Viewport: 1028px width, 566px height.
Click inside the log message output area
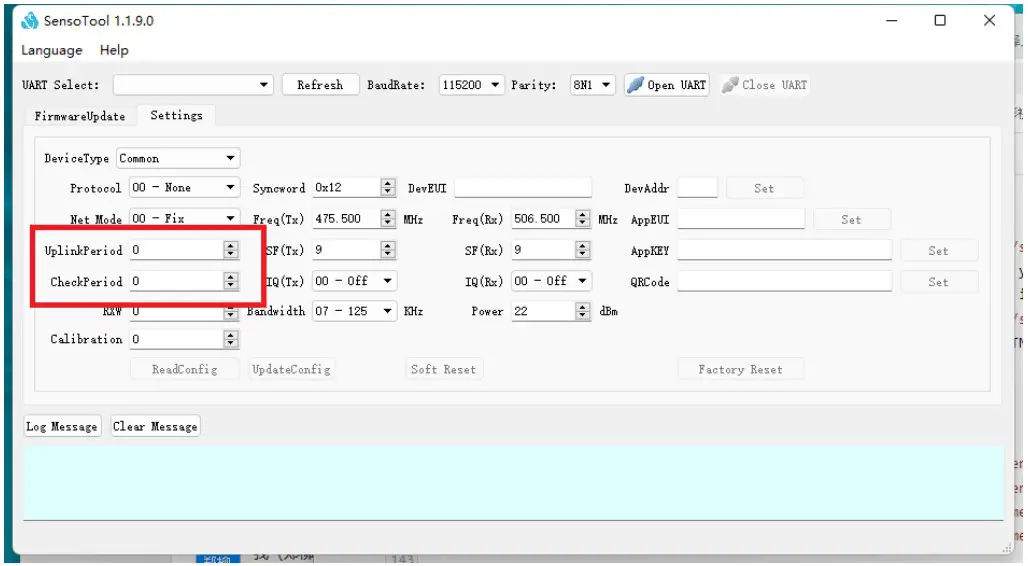click(513, 483)
